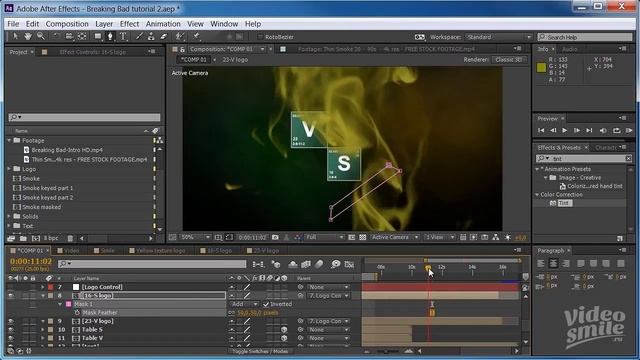Select the Pan Behind tool
This screenshot has width=640, height=360.
pos(82,36)
